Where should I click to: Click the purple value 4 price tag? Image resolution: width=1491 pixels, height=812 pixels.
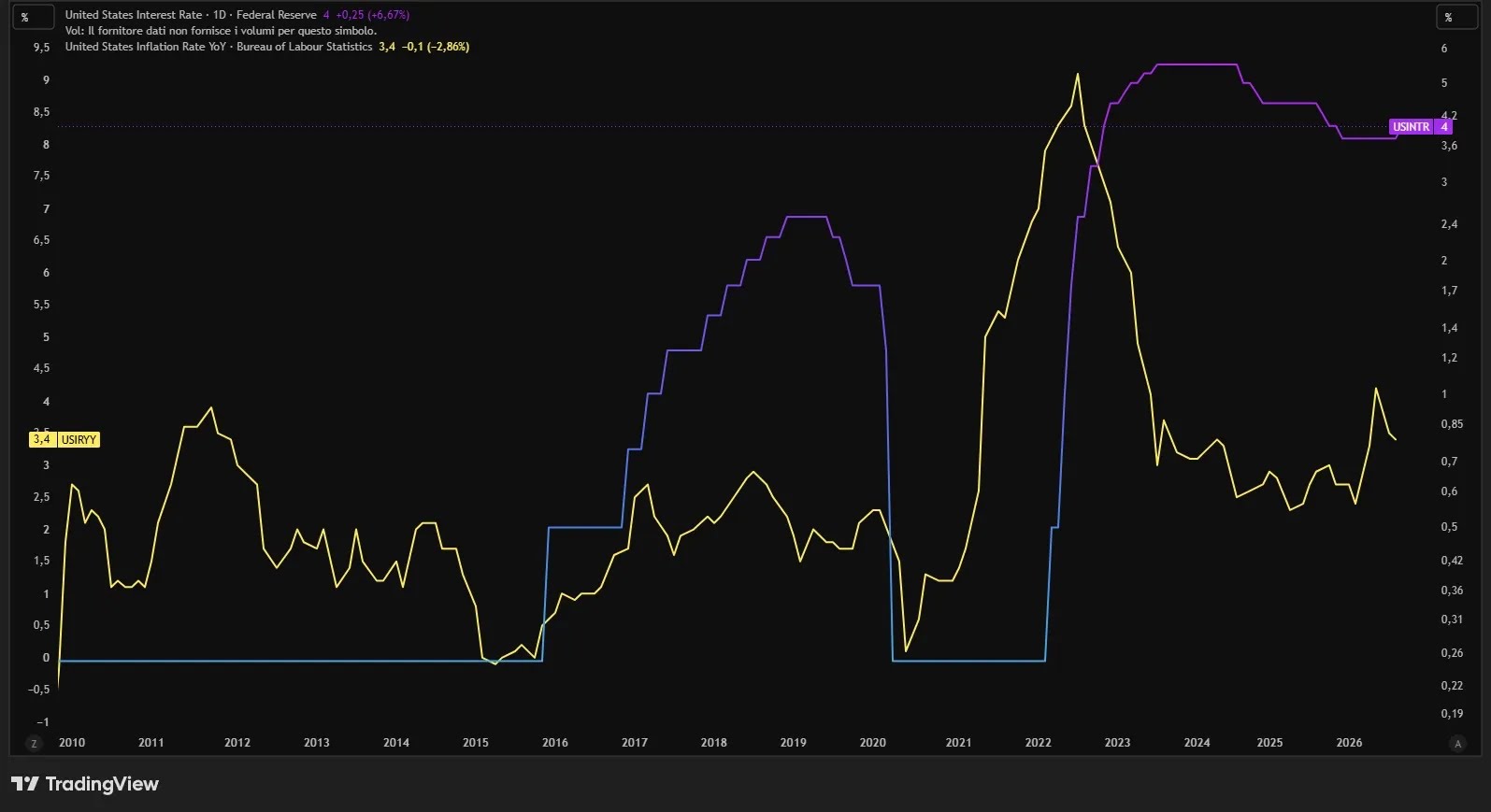[1444, 127]
